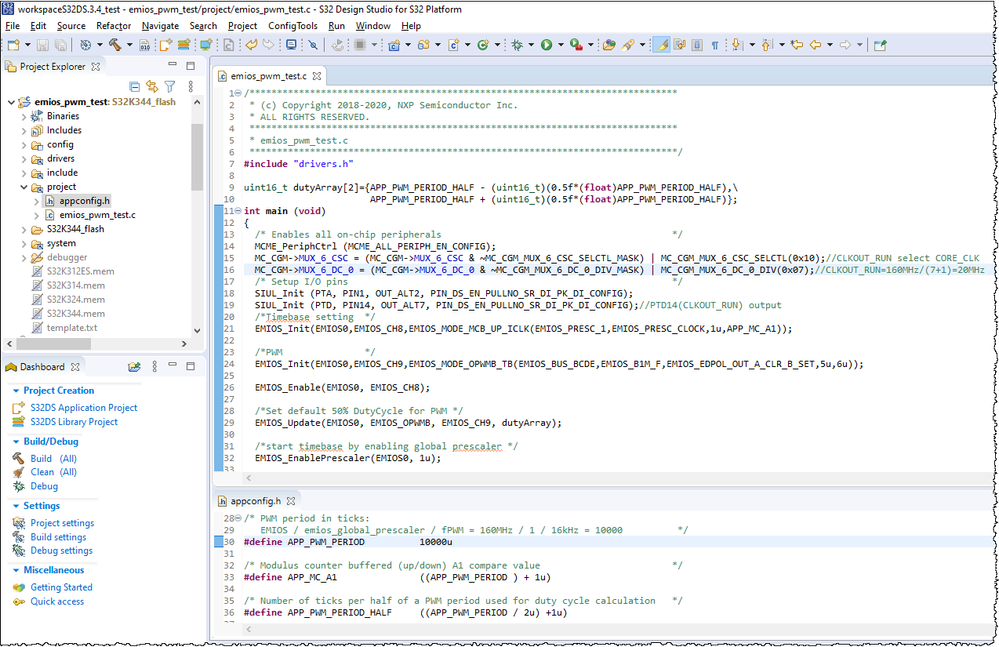This screenshot has width=999, height=647.
Task: Open dropdown arrow next to Debug bug icon
Action: point(531,45)
